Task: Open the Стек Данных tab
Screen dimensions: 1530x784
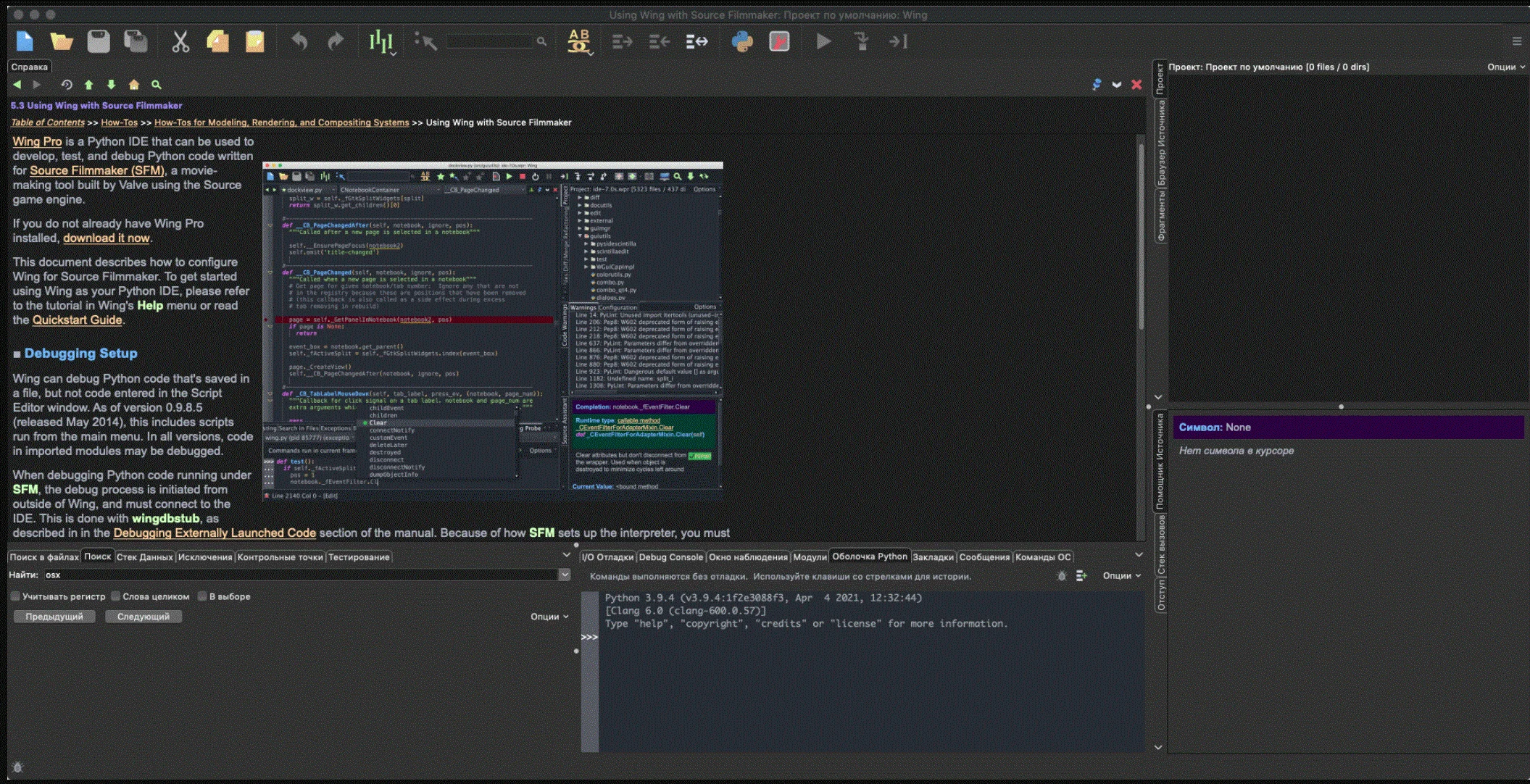Action: point(145,557)
